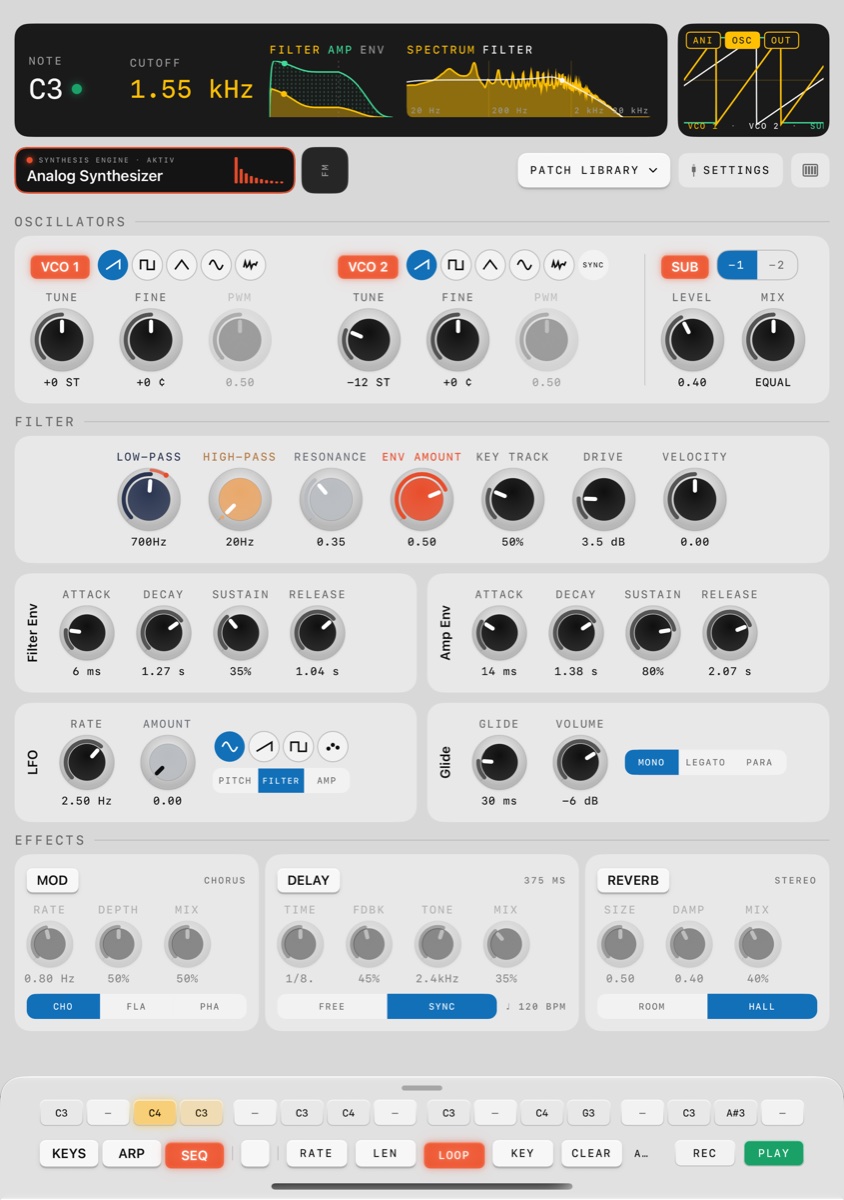Select LEGATO voice mode

tap(705, 762)
